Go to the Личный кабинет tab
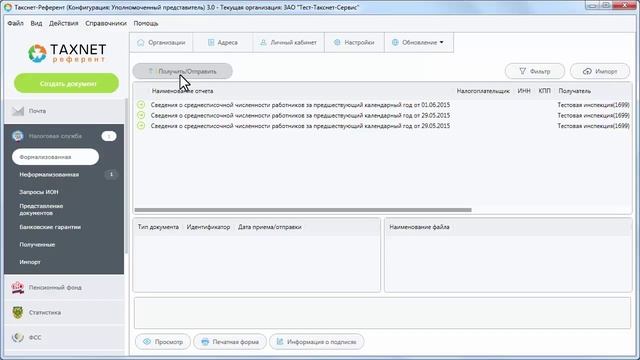This screenshot has height=360, width=640. (x=289, y=42)
